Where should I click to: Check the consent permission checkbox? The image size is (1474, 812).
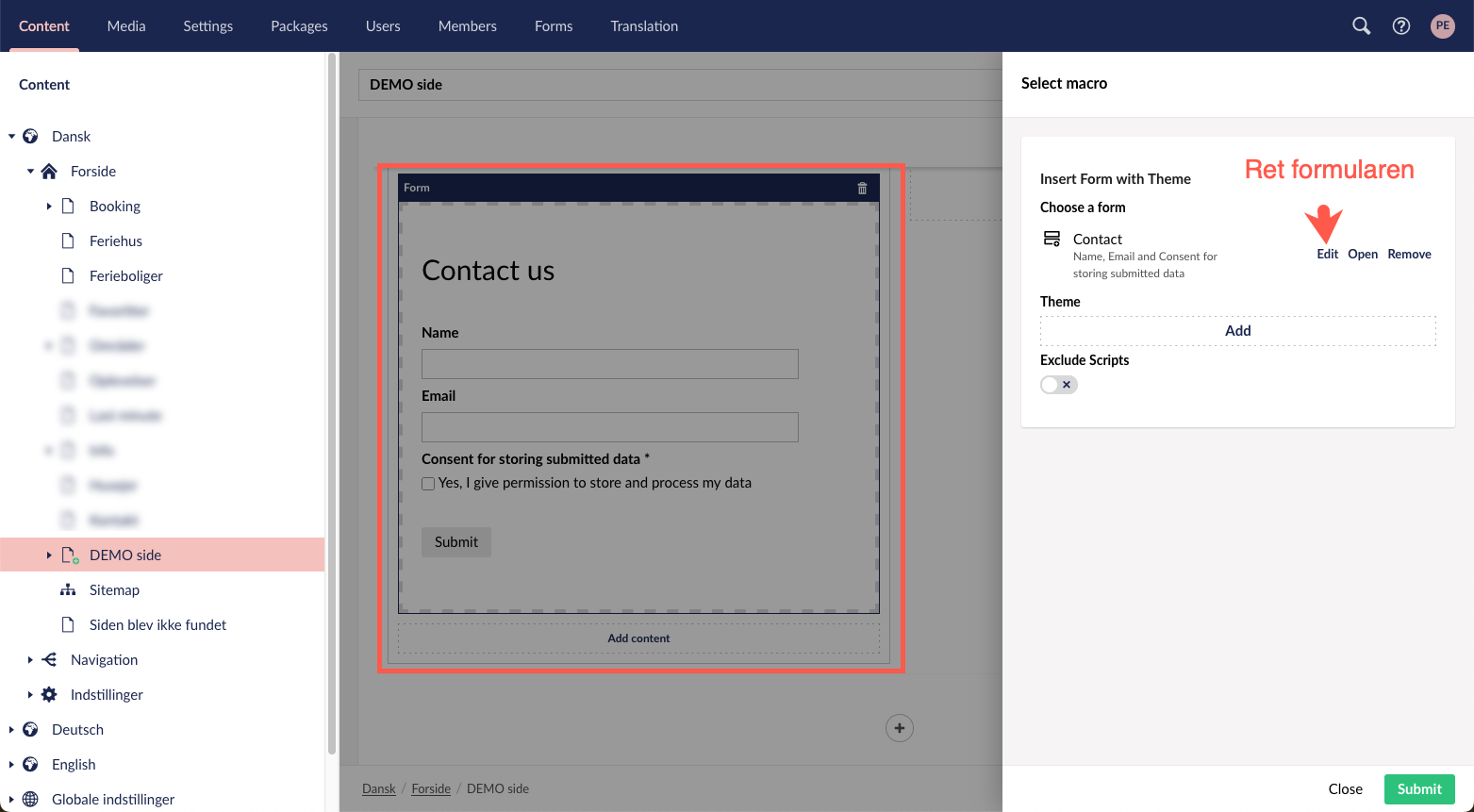tap(428, 484)
